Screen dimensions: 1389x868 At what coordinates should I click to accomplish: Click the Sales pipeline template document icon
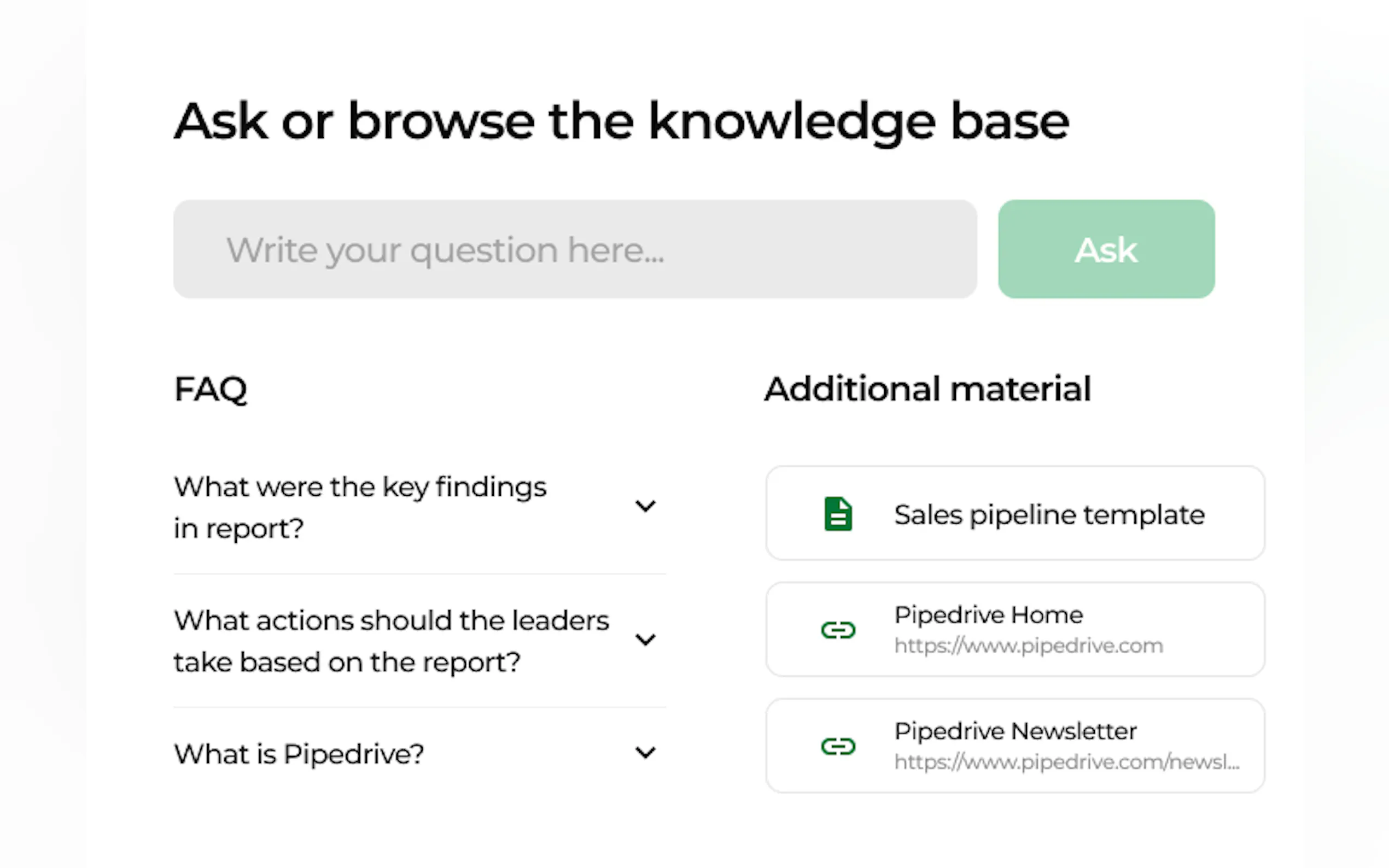tap(838, 514)
